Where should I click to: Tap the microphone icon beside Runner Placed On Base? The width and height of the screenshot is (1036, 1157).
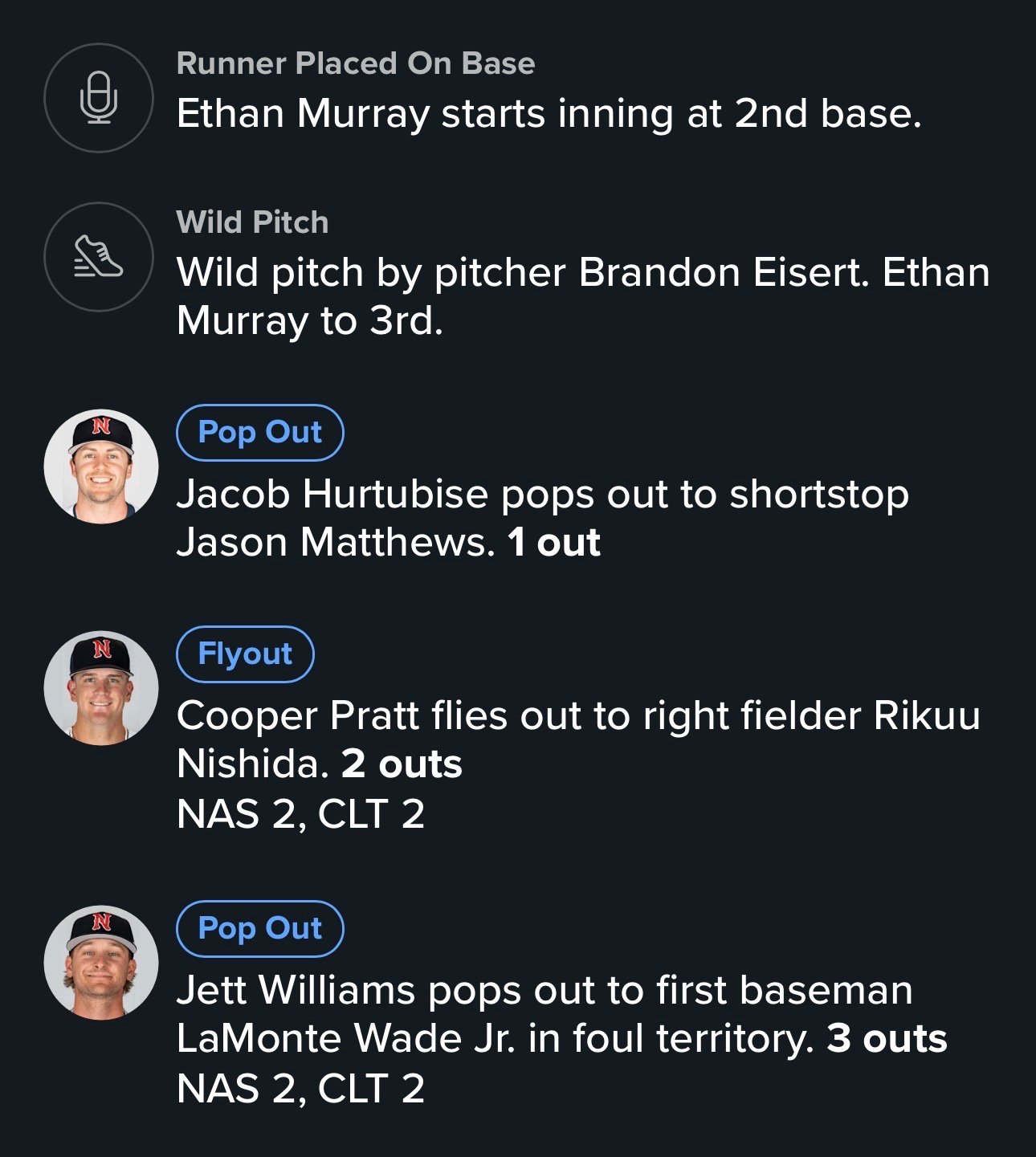click(x=99, y=98)
